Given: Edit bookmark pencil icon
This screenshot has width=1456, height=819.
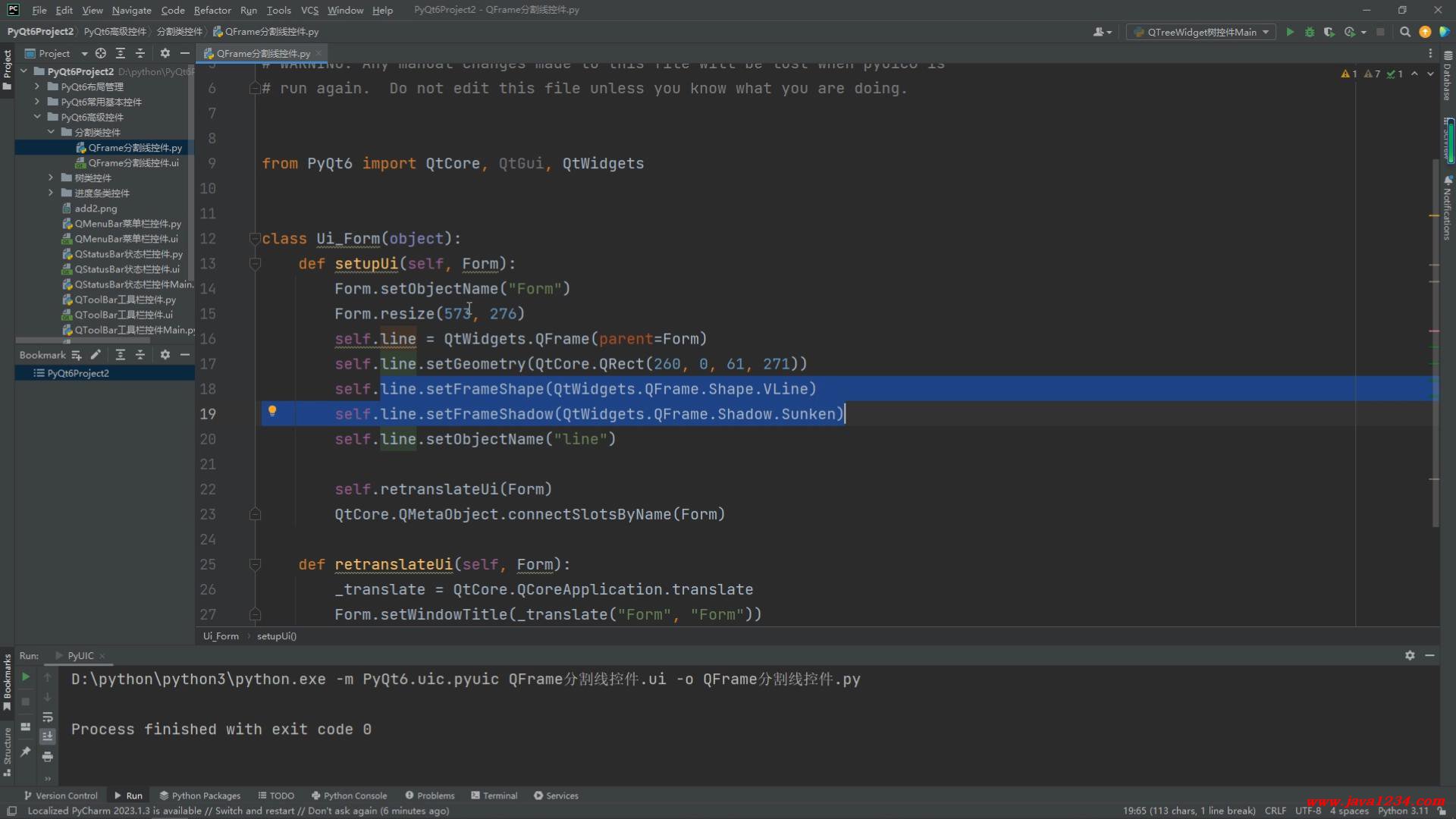Looking at the screenshot, I should (x=96, y=355).
